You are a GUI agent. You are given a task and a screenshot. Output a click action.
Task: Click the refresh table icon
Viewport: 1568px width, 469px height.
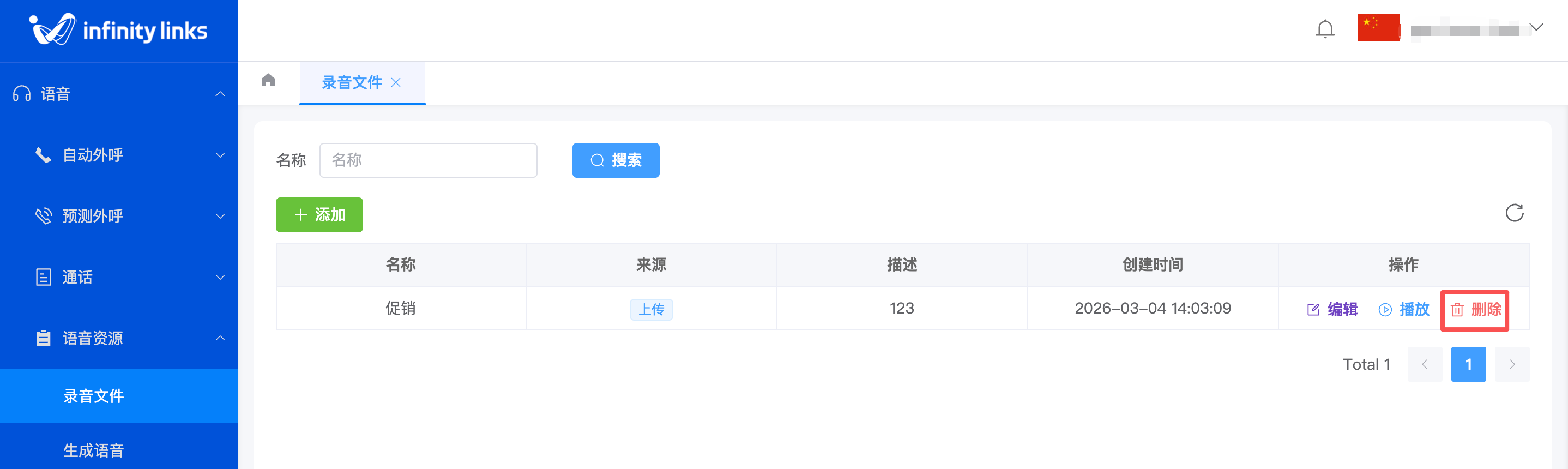[1514, 213]
